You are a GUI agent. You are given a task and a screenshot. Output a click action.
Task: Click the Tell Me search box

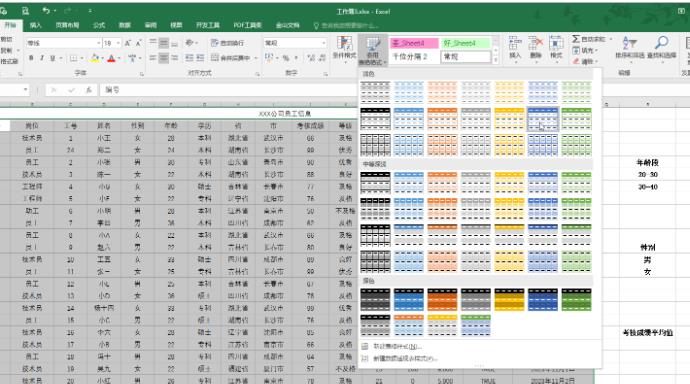coord(347,26)
